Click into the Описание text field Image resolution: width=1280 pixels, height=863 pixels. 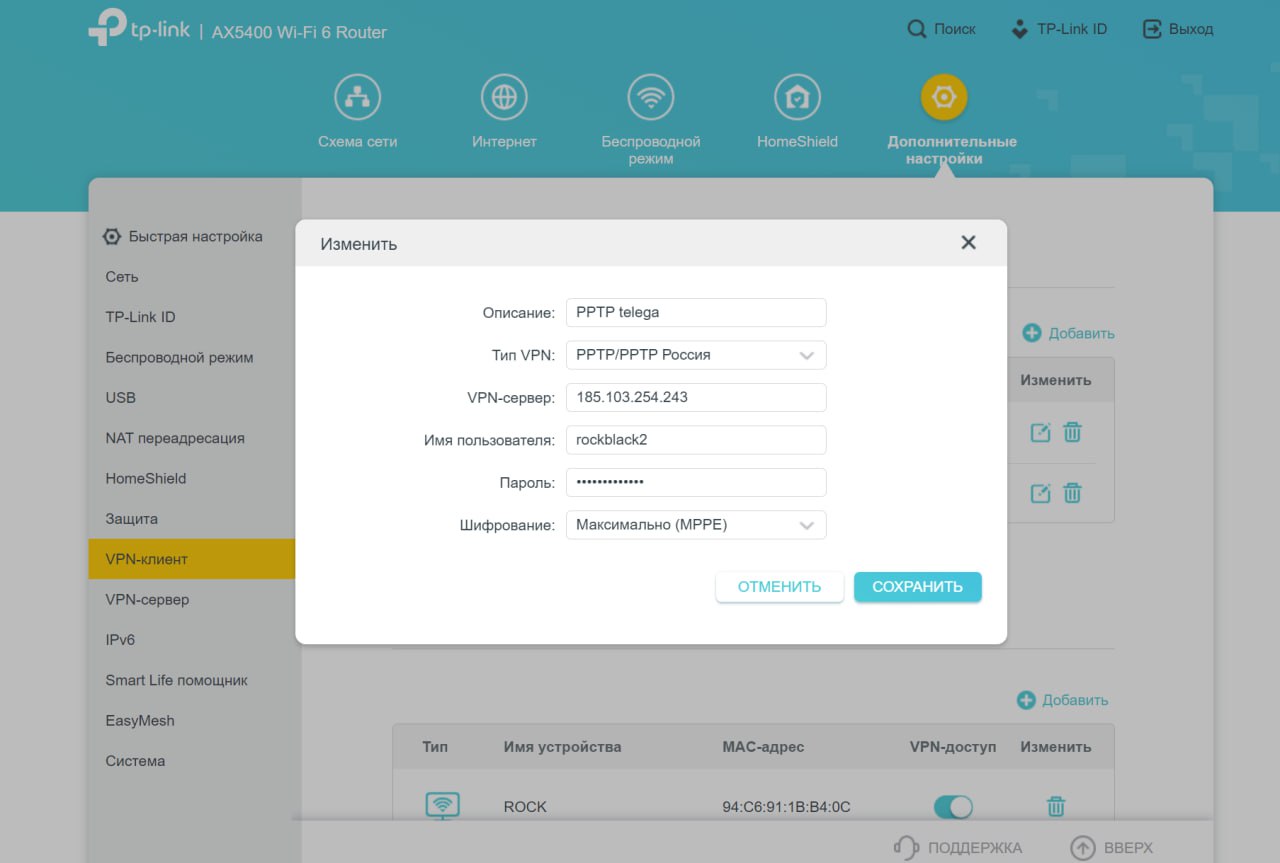pos(696,312)
